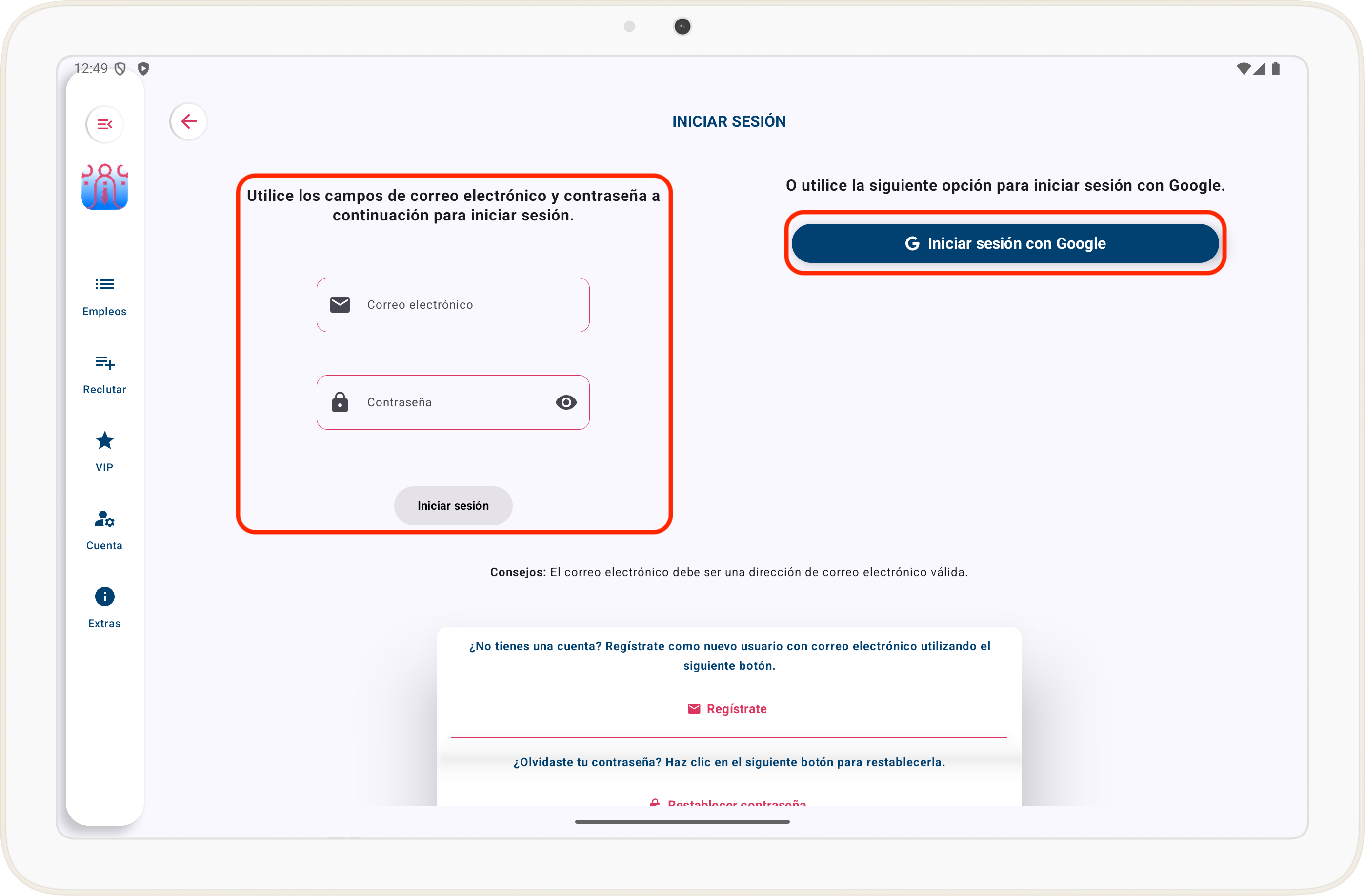Sign in with Iniciar sesión con Google
Screen dimensions: 1365x896
coord(1005,244)
